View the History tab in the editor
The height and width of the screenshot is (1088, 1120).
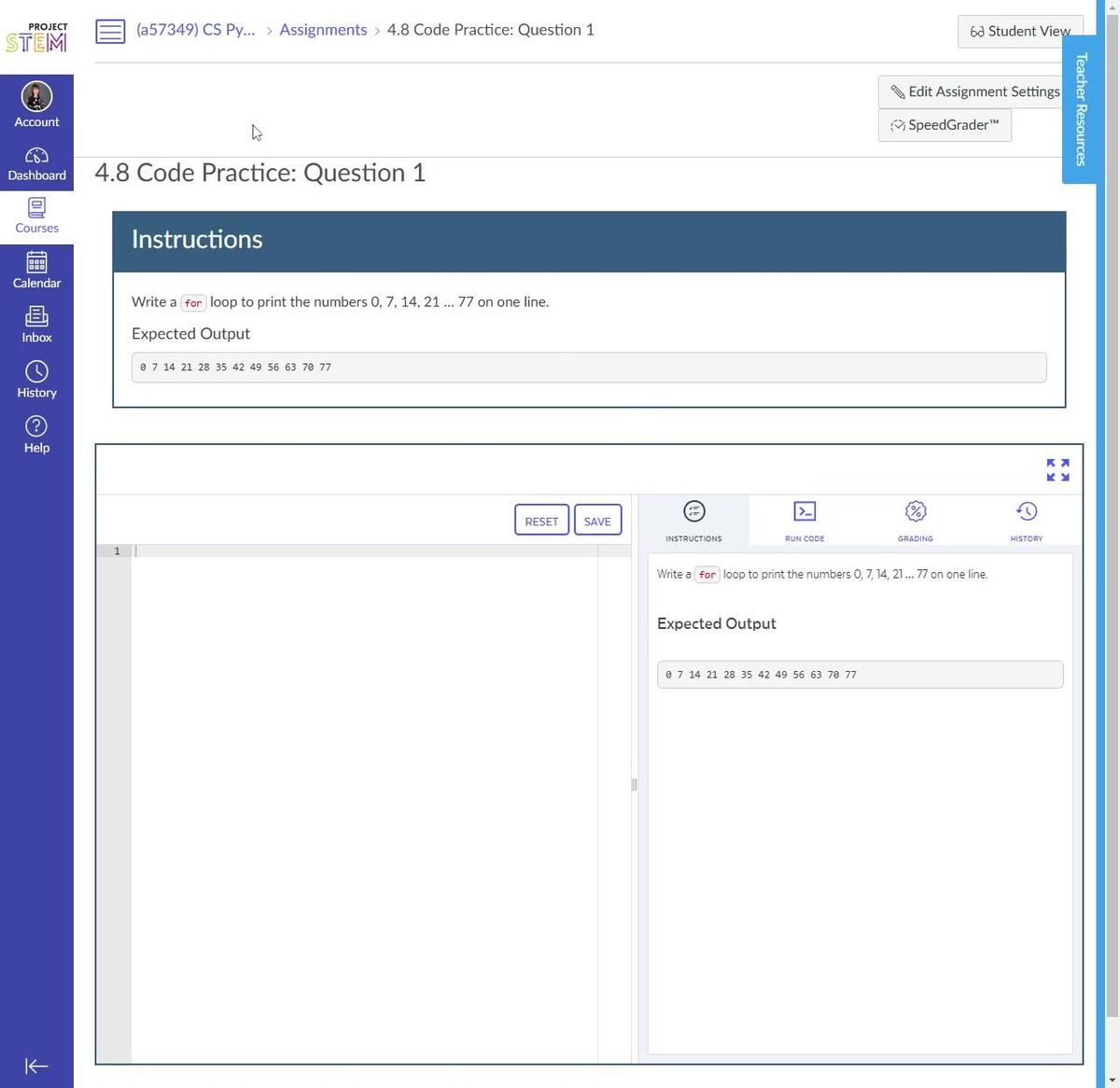click(1026, 520)
